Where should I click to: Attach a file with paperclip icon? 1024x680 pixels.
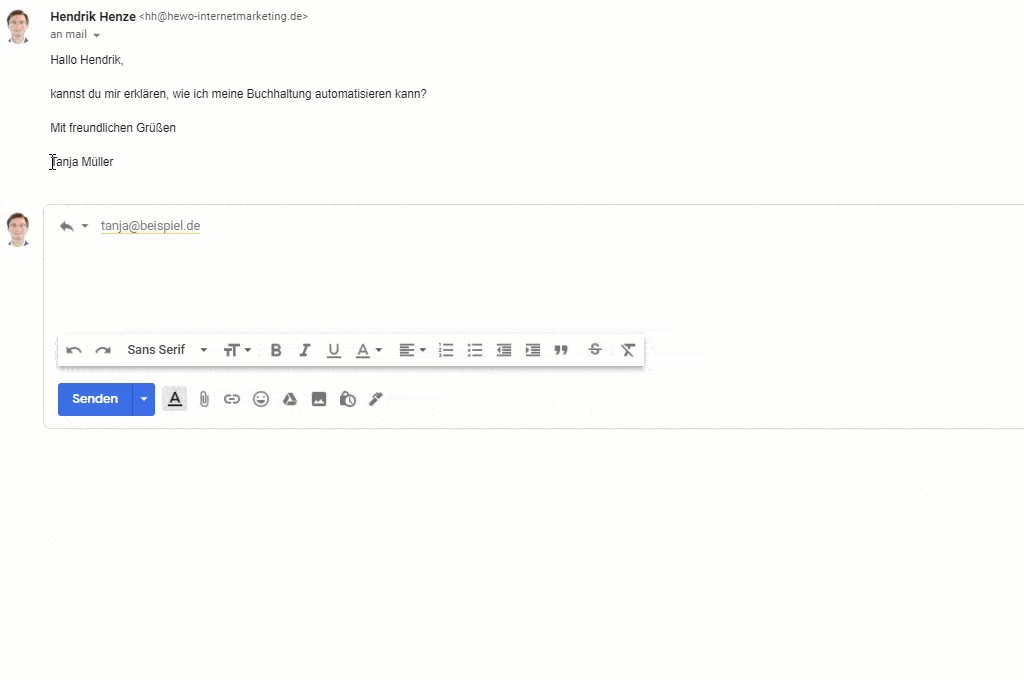tap(204, 399)
